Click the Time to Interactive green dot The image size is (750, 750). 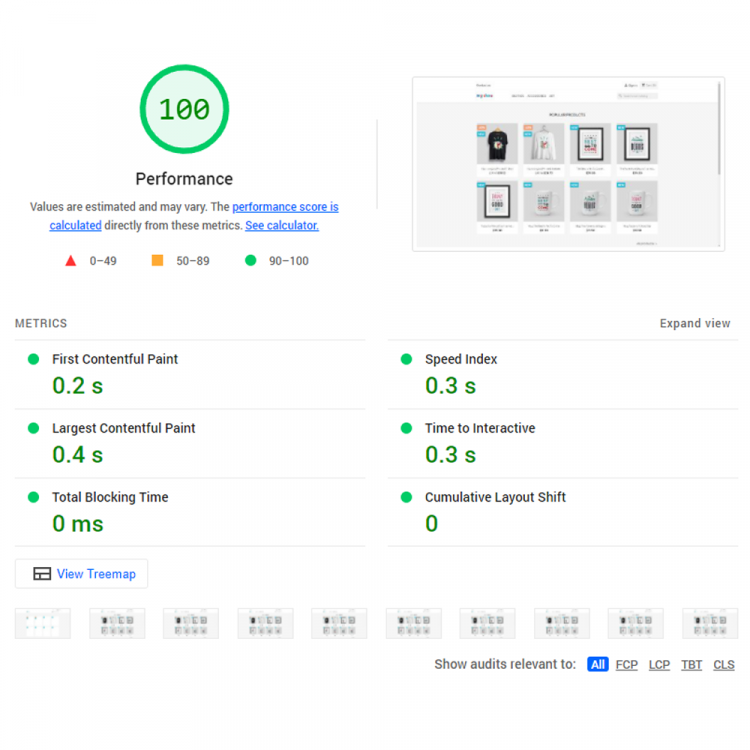[x=406, y=428]
